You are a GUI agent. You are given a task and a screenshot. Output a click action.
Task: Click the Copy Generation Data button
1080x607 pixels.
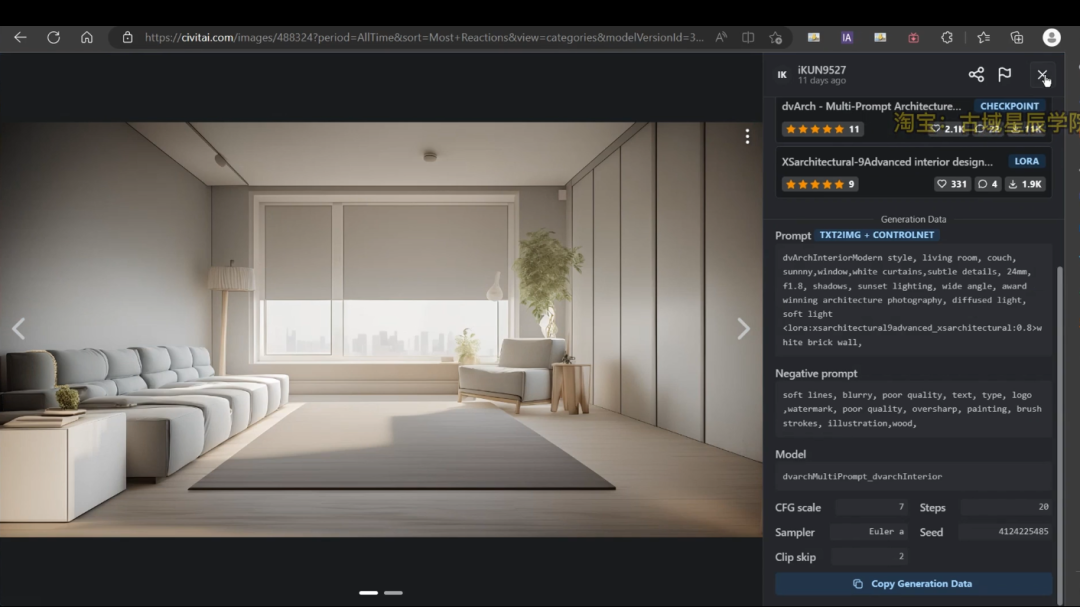[913, 584]
